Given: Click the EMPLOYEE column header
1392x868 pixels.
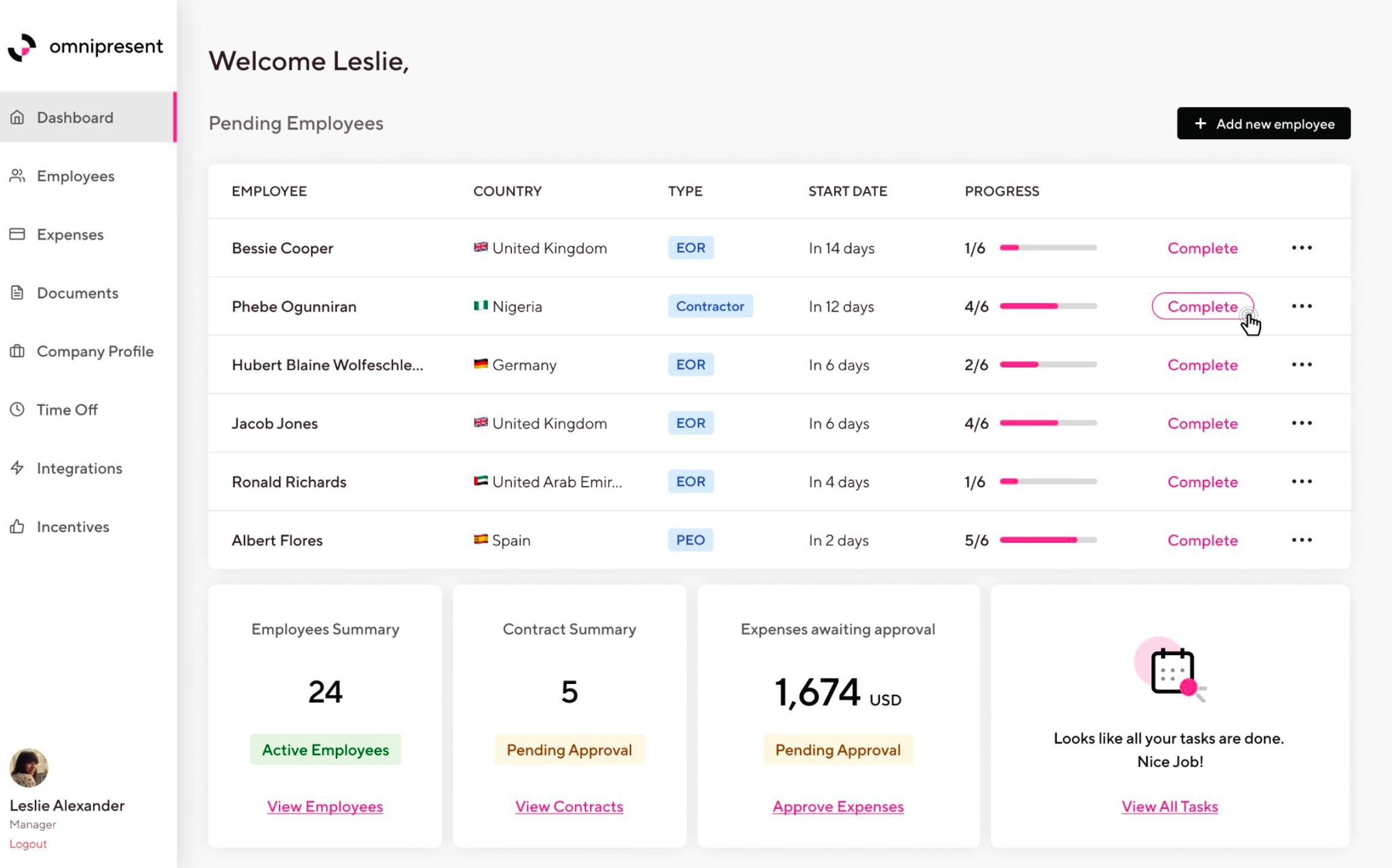Looking at the screenshot, I should pyautogui.click(x=269, y=191).
